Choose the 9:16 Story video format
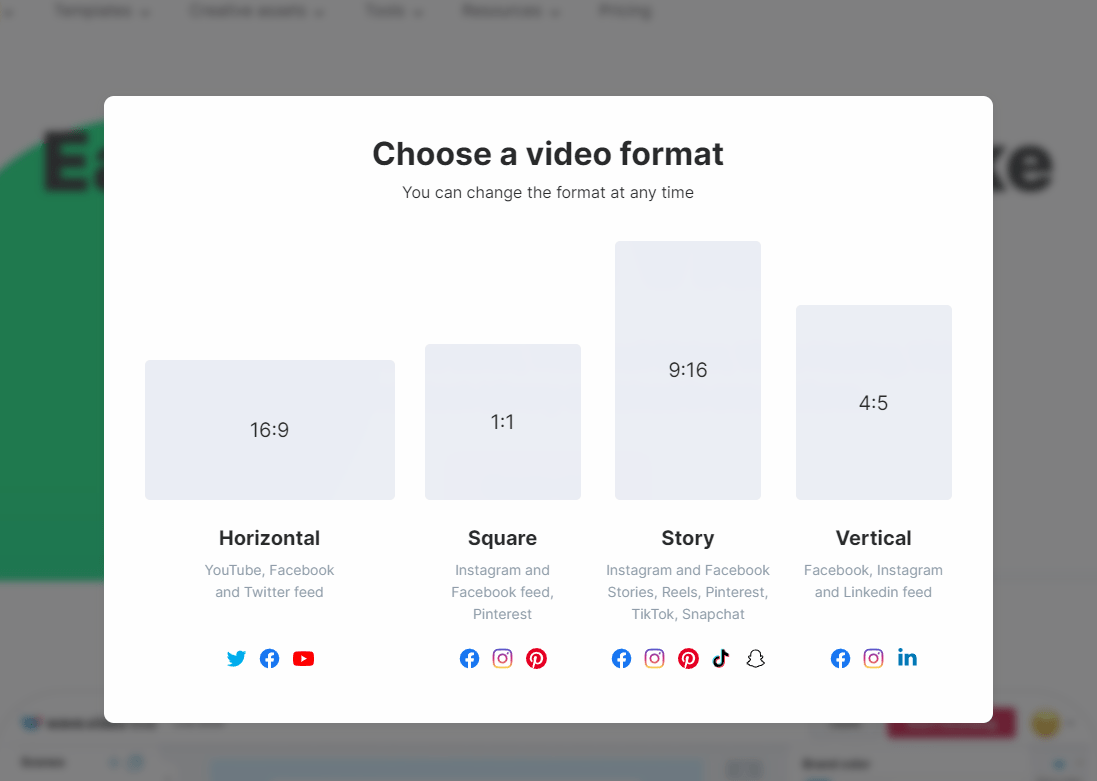This screenshot has height=781, width=1097. (687, 369)
